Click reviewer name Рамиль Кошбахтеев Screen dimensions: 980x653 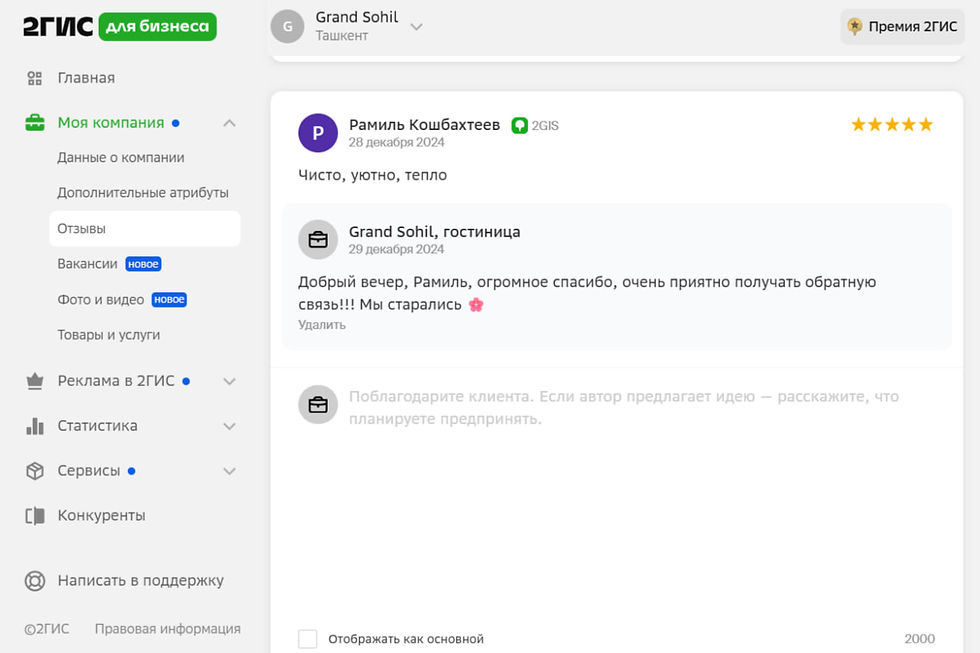click(x=424, y=124)
